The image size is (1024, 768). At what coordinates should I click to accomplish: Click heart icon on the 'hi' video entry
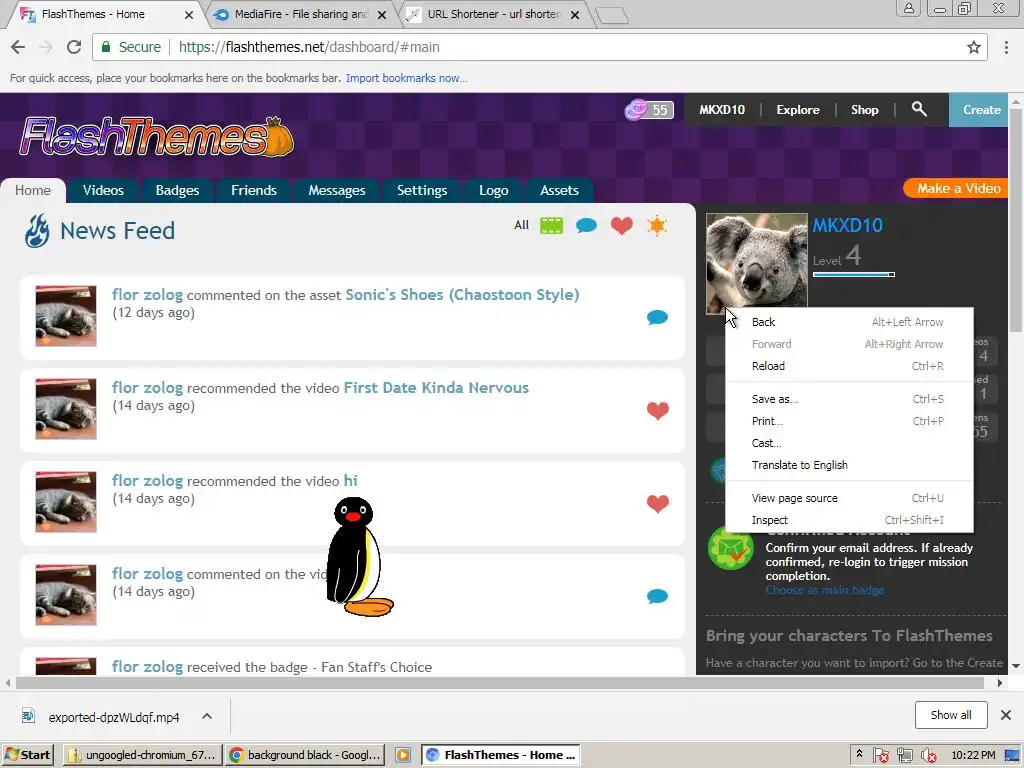pos(658,504)
